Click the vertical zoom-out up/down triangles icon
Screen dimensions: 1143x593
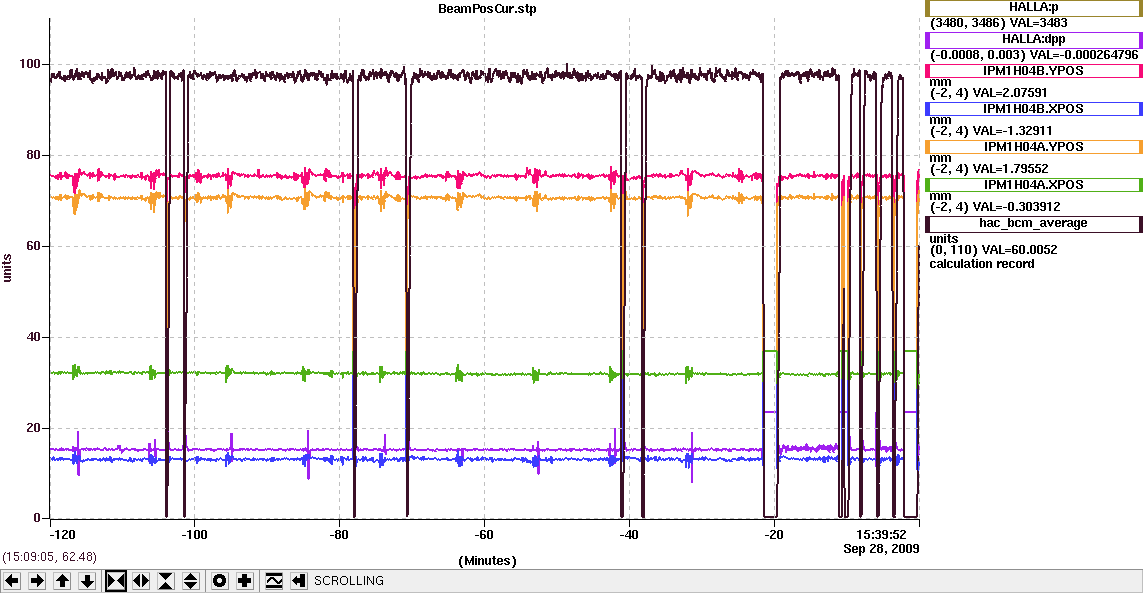[x=190, y=581]
